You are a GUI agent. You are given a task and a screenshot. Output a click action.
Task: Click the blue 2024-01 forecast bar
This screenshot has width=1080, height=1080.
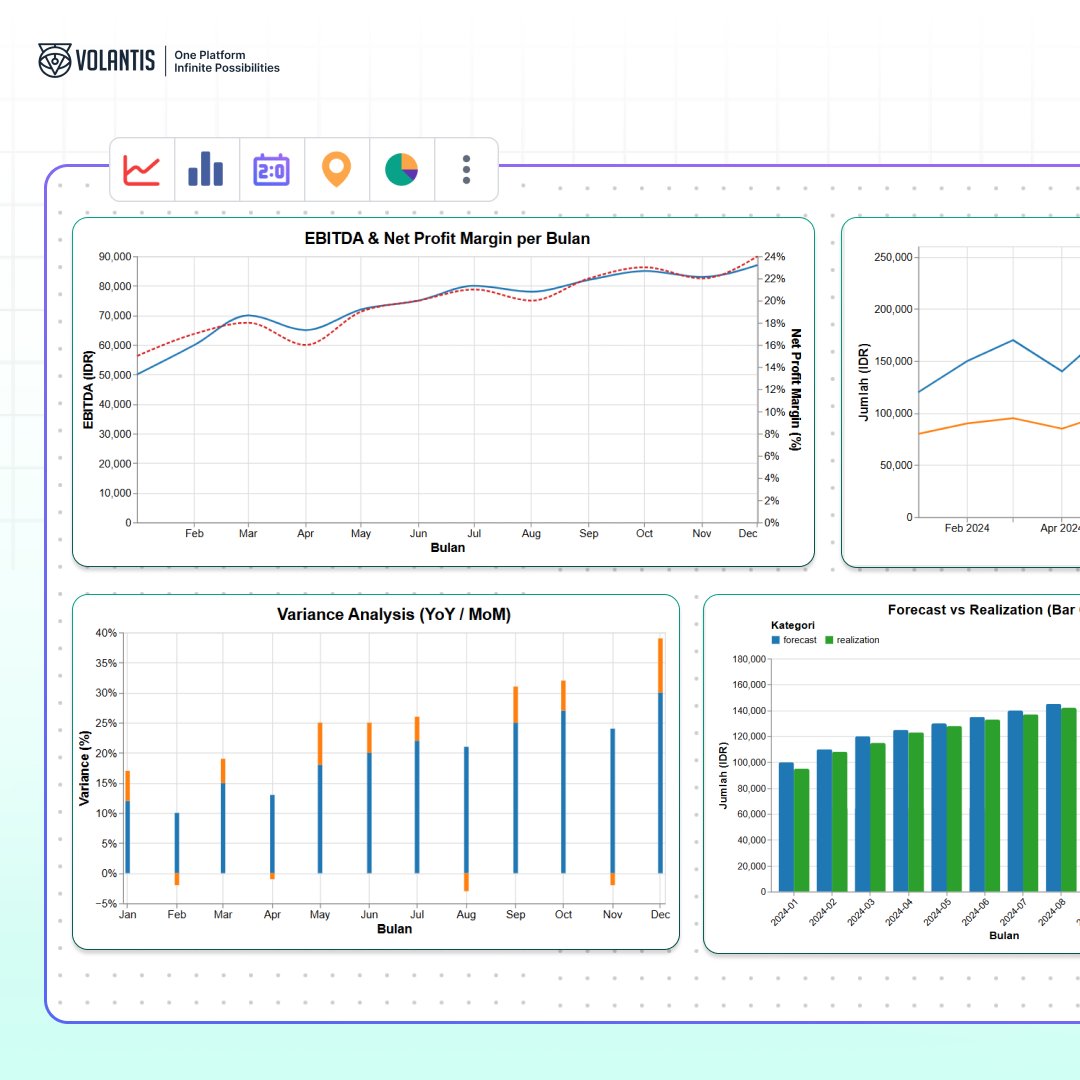pyautogui.click(x=786, y=827)
